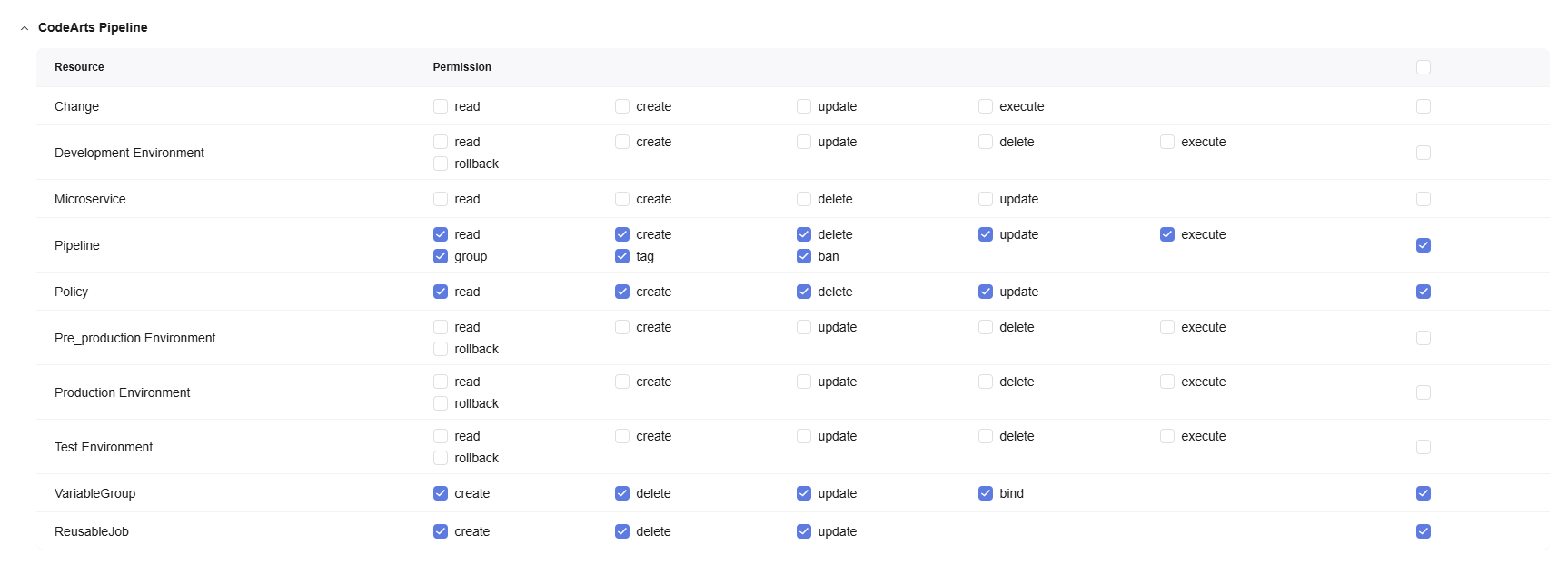This screenshot has height=565, width=1568.
Task: Select all Production Environment permissions
Action: click(x=1424, y=392)
